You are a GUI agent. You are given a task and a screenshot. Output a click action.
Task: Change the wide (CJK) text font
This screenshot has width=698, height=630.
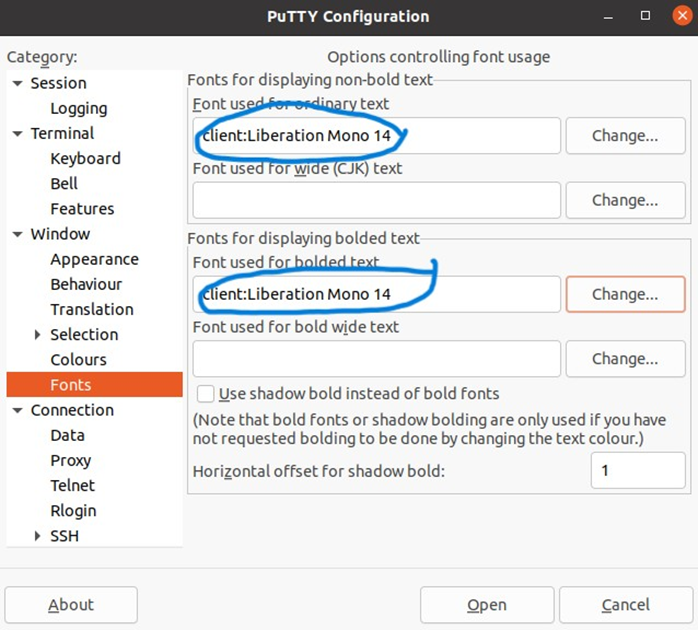click(x=624, y=200)
